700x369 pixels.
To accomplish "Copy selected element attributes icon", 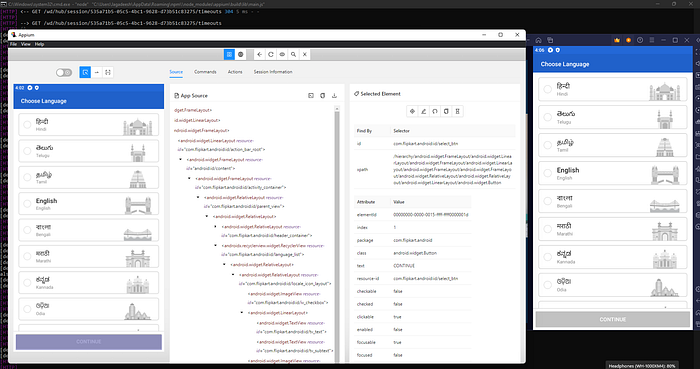I will point(446,111).
